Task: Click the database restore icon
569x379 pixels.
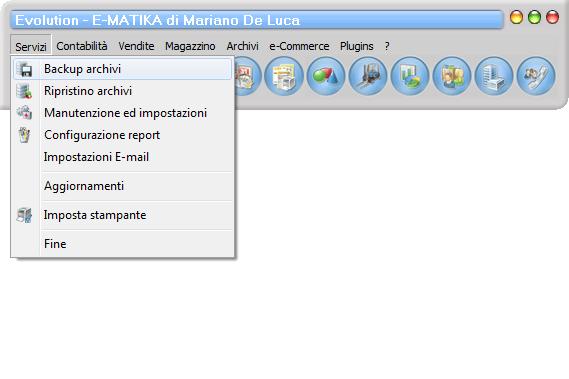Action: coord(24,91)
